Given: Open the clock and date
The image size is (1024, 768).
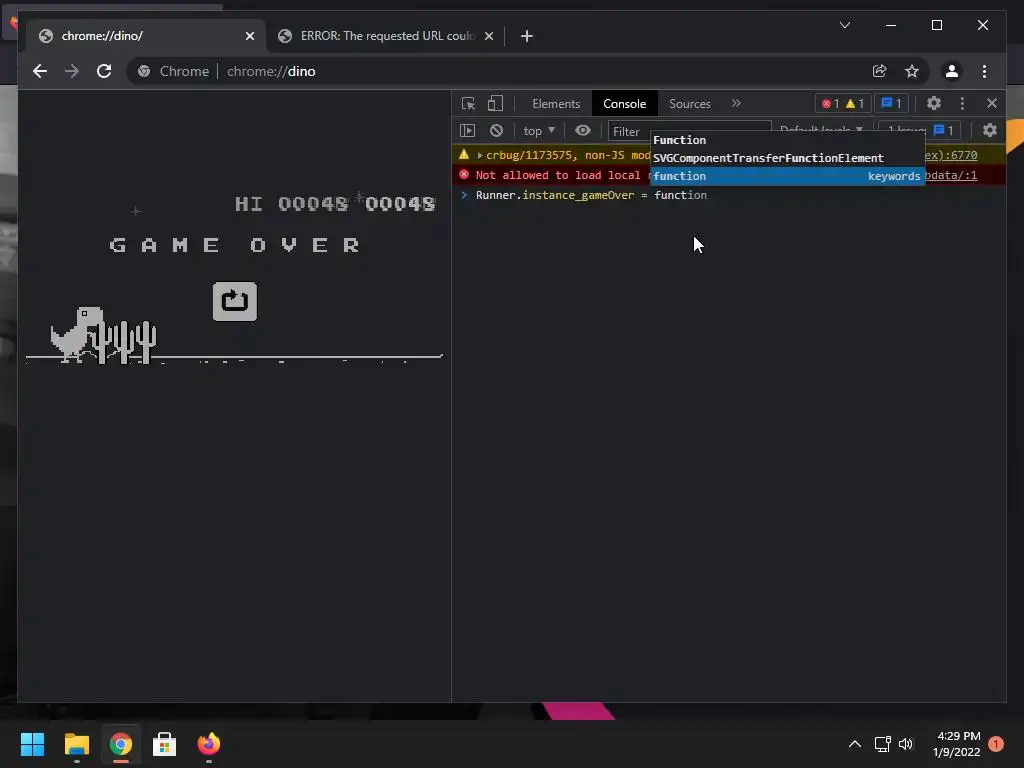Looking at the screenshot, I should [x=957, y=744].
